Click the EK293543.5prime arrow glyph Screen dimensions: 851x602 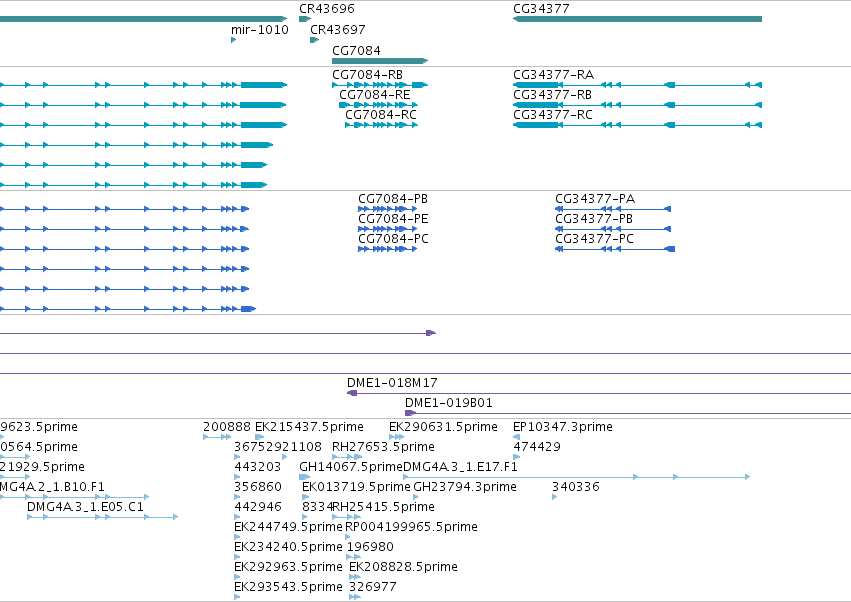click(x=237, y=597)
